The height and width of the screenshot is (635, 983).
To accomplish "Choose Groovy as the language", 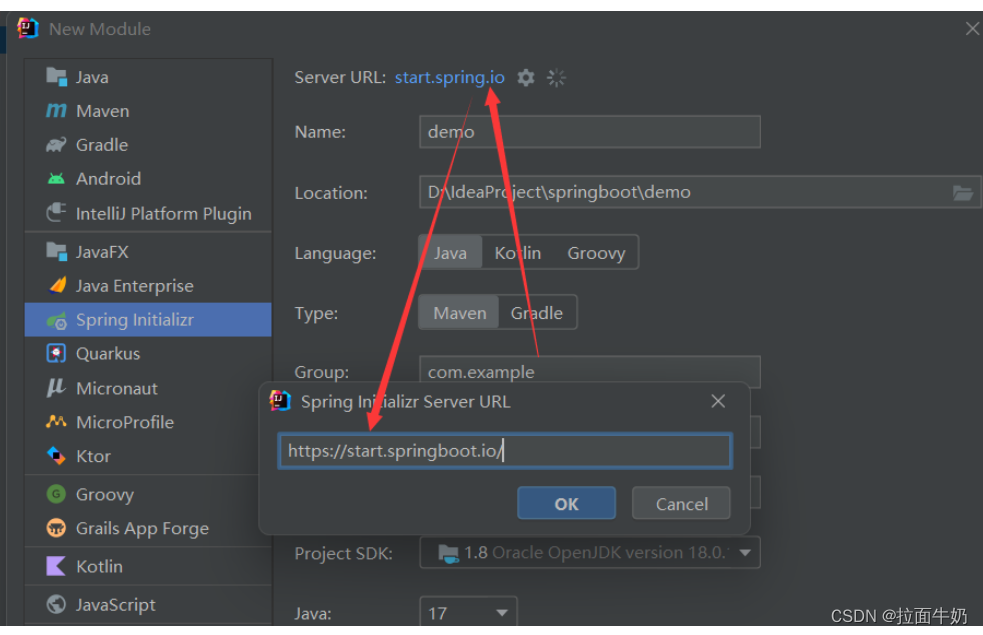I will pos(596,253).
